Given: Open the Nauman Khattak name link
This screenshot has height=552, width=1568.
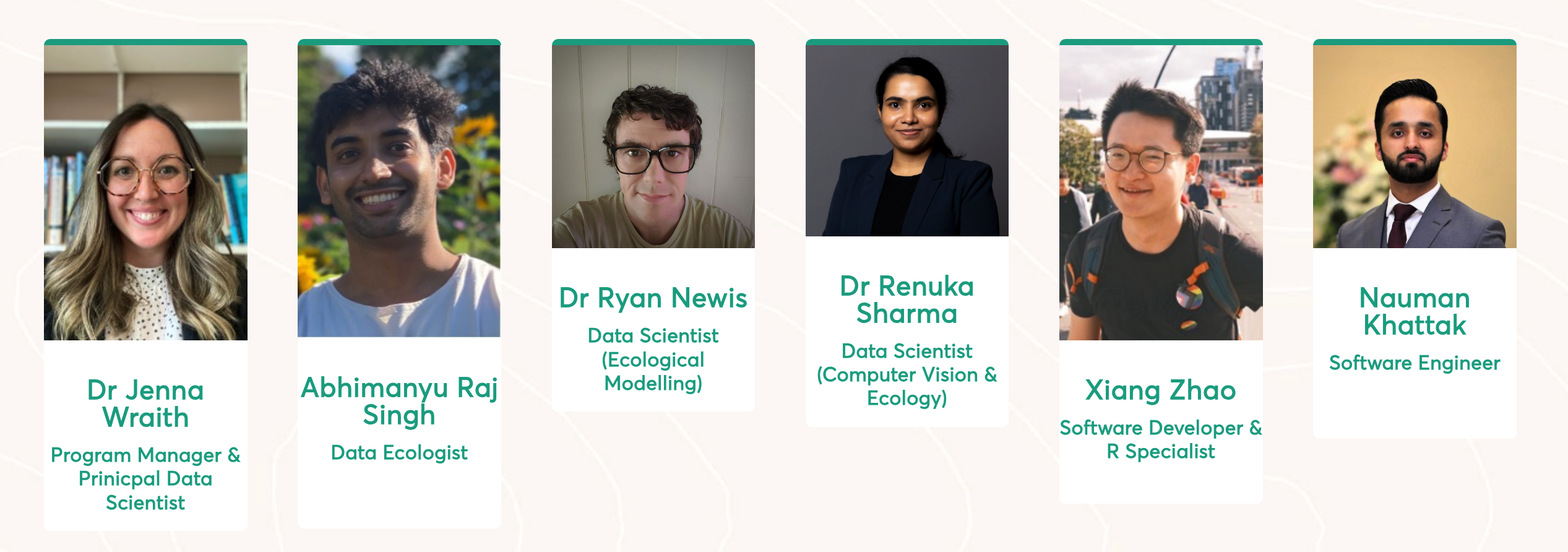Looking at the screenshot, I should (1415, 311).
